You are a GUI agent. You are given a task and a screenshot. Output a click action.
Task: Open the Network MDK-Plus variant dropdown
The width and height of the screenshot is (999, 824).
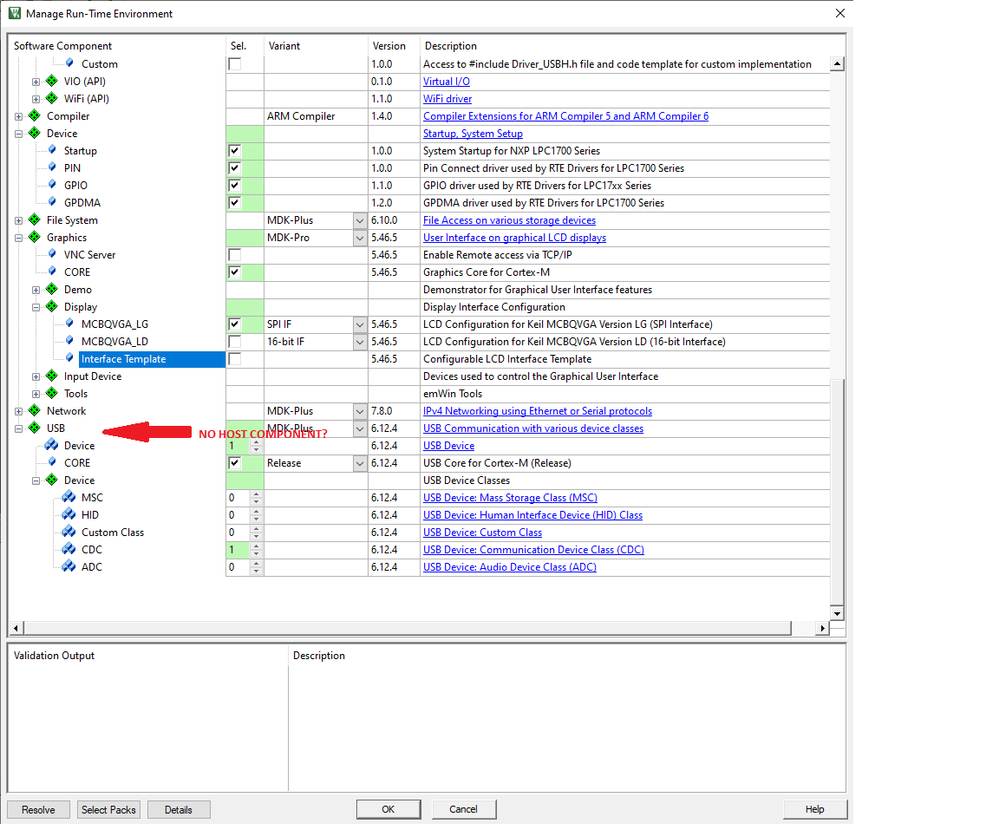pyautogui.click(x=360, y=411)
